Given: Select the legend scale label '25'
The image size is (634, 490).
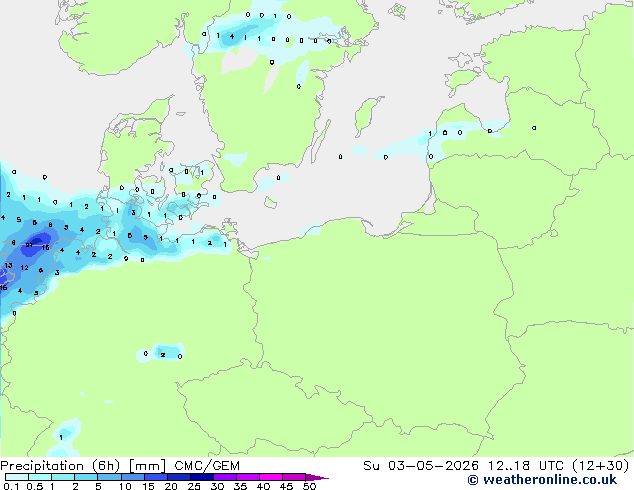Looking at the screenshot, I should point(194,486).
